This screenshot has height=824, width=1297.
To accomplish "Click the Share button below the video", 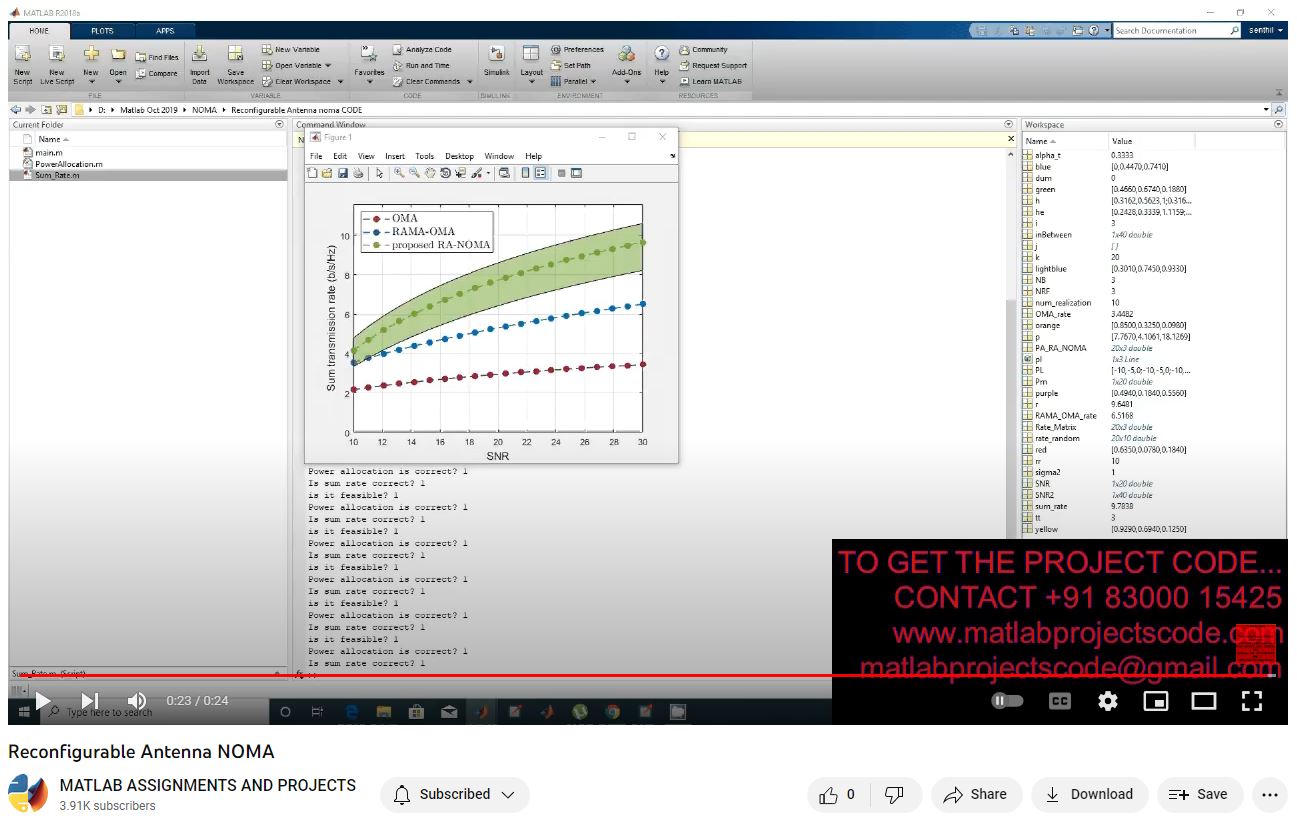I will pyautogui.click(x=976, y=794).
